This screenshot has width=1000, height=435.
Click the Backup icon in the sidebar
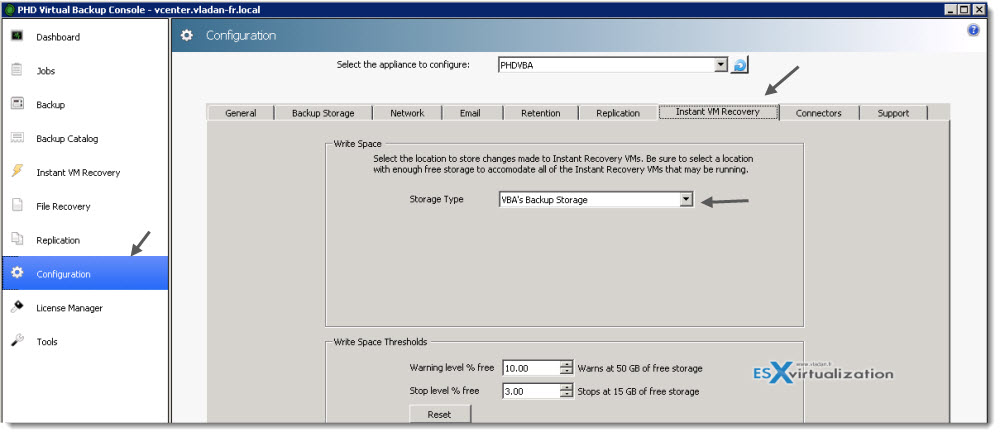pos(17,103)
